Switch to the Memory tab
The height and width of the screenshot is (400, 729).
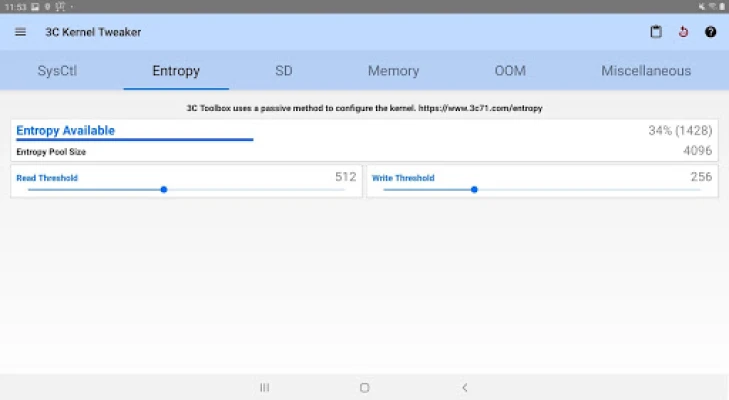tap(393, 71)
